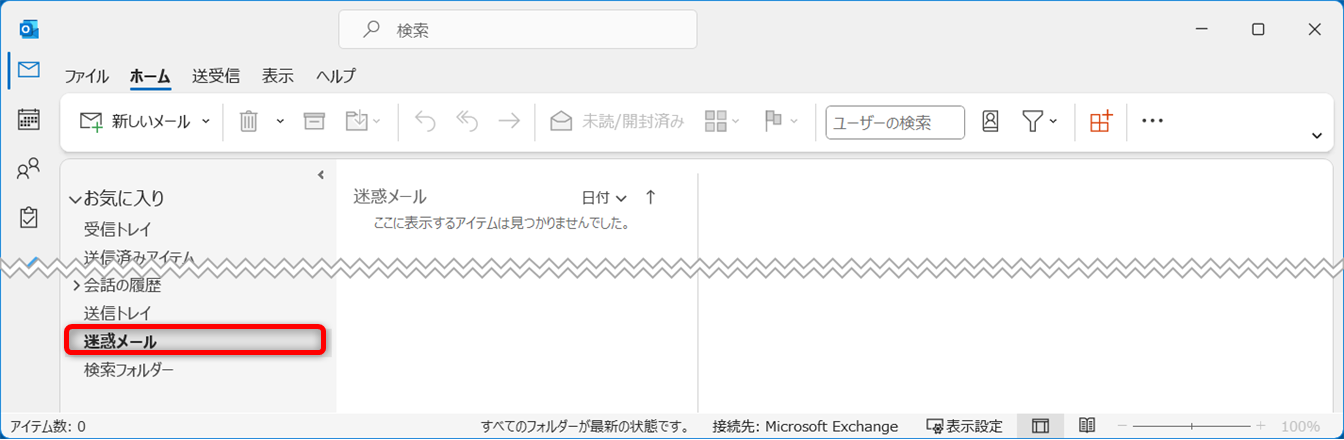Open the 日付 sort dropdown
Screen dimensions: 1344x440
tap(604, 198)
